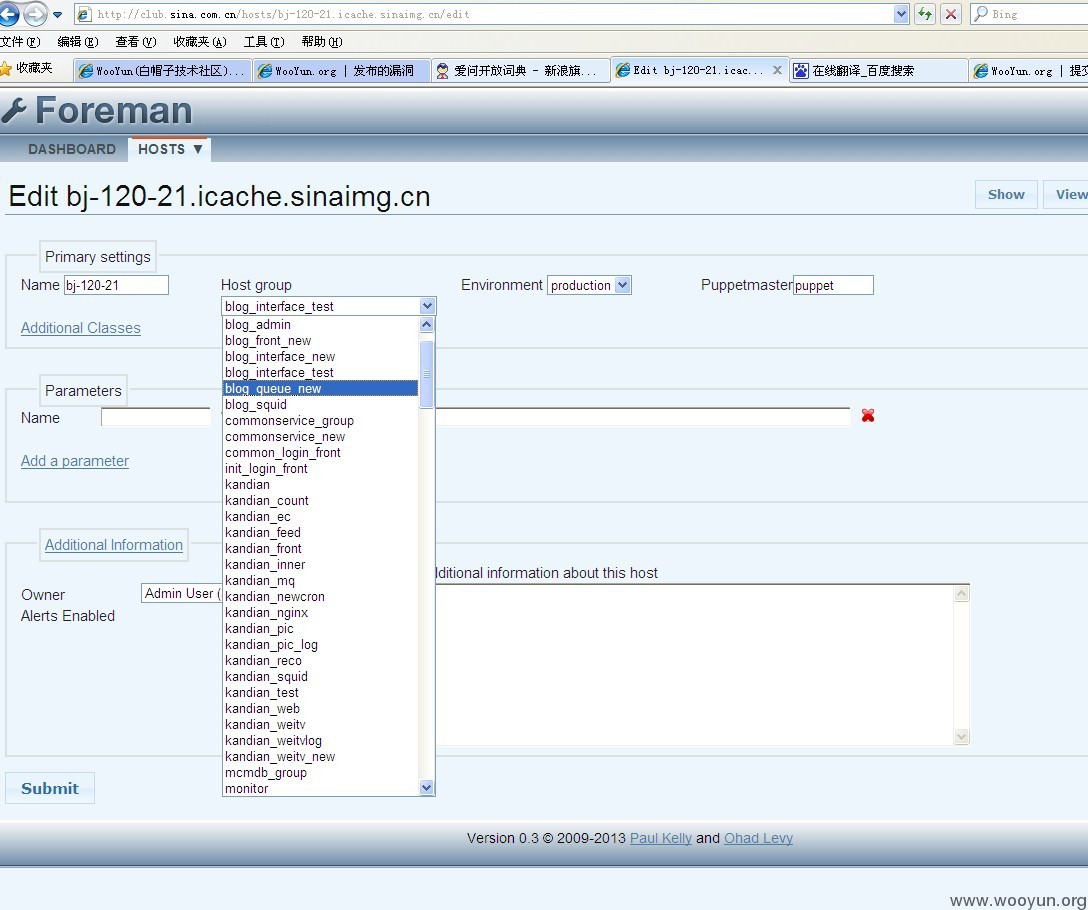Image resolution: width=1088 pixels, height=910 pixels.
Task: Select blog_front_new in host group list
Action: pos(321,340)
